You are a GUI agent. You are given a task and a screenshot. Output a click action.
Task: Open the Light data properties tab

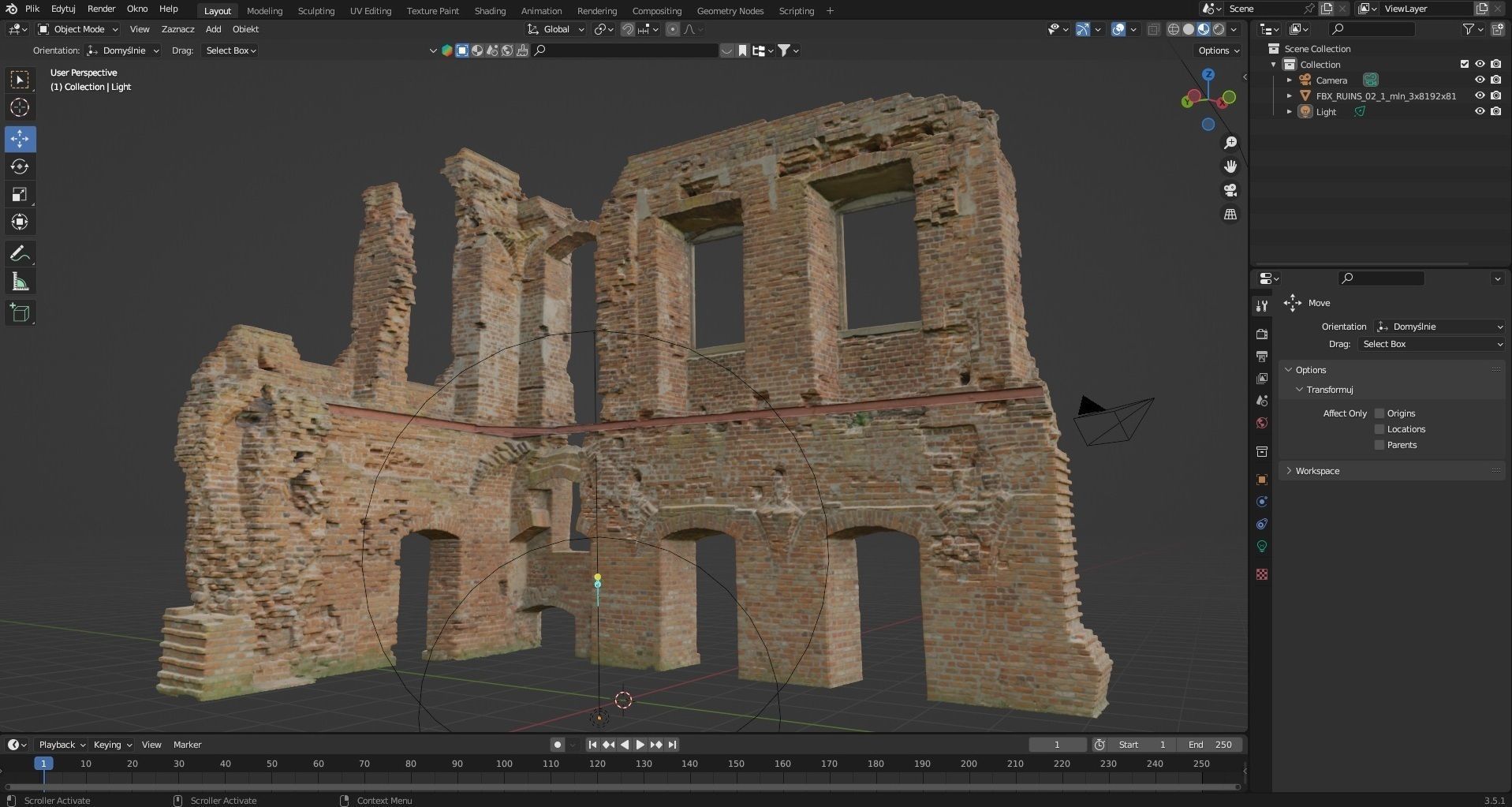pyautogui.click(x=1262, y=546)
